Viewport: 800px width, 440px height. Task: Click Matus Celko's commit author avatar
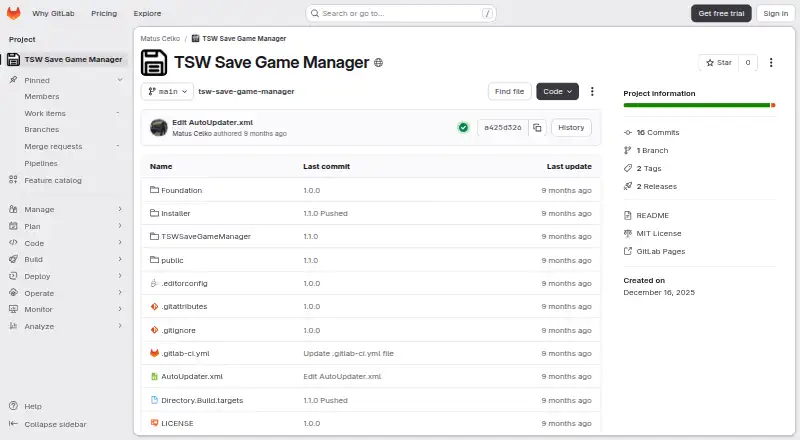[x=159, y=128]
